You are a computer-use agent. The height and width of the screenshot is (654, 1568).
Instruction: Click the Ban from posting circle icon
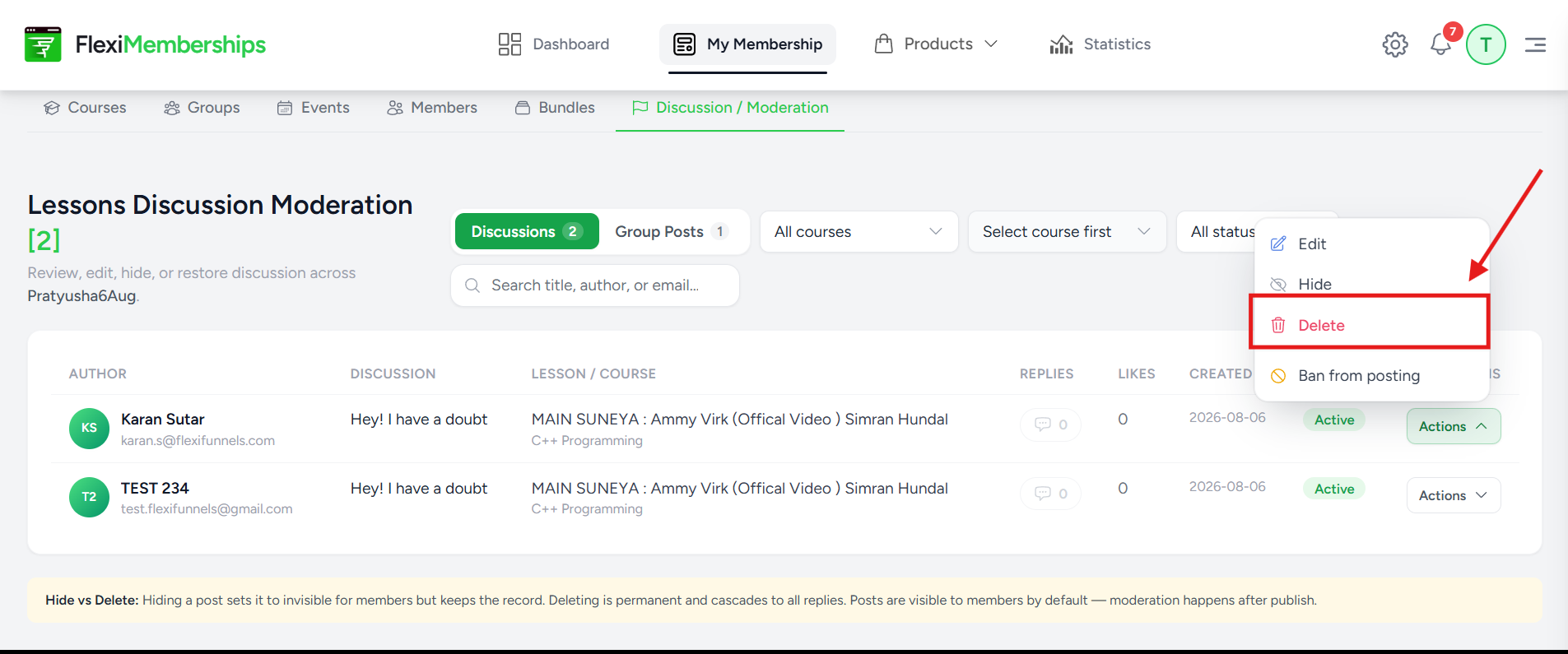pos(1278,376)
